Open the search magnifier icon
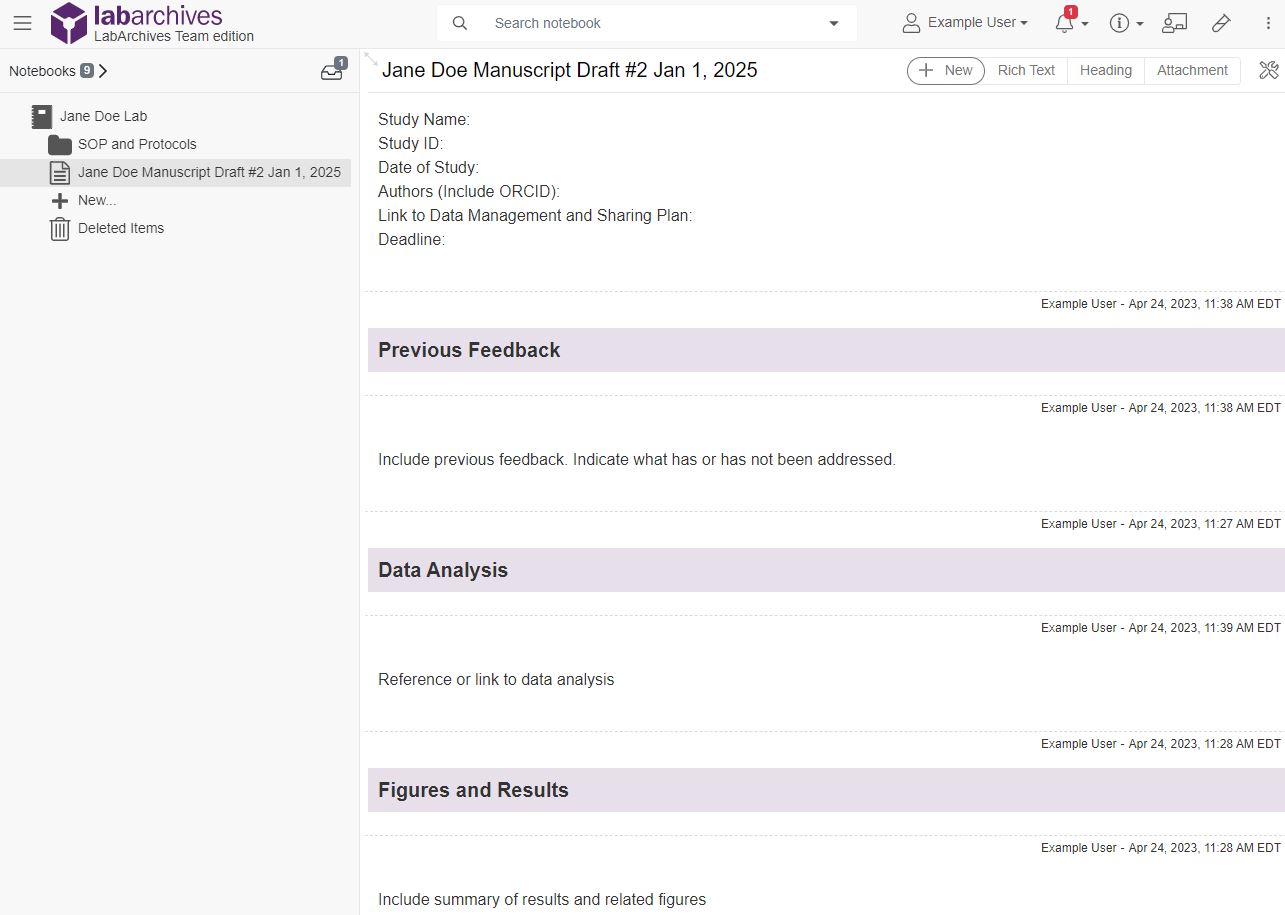This screenshot has width=1285, height=915. click(459, 22)
